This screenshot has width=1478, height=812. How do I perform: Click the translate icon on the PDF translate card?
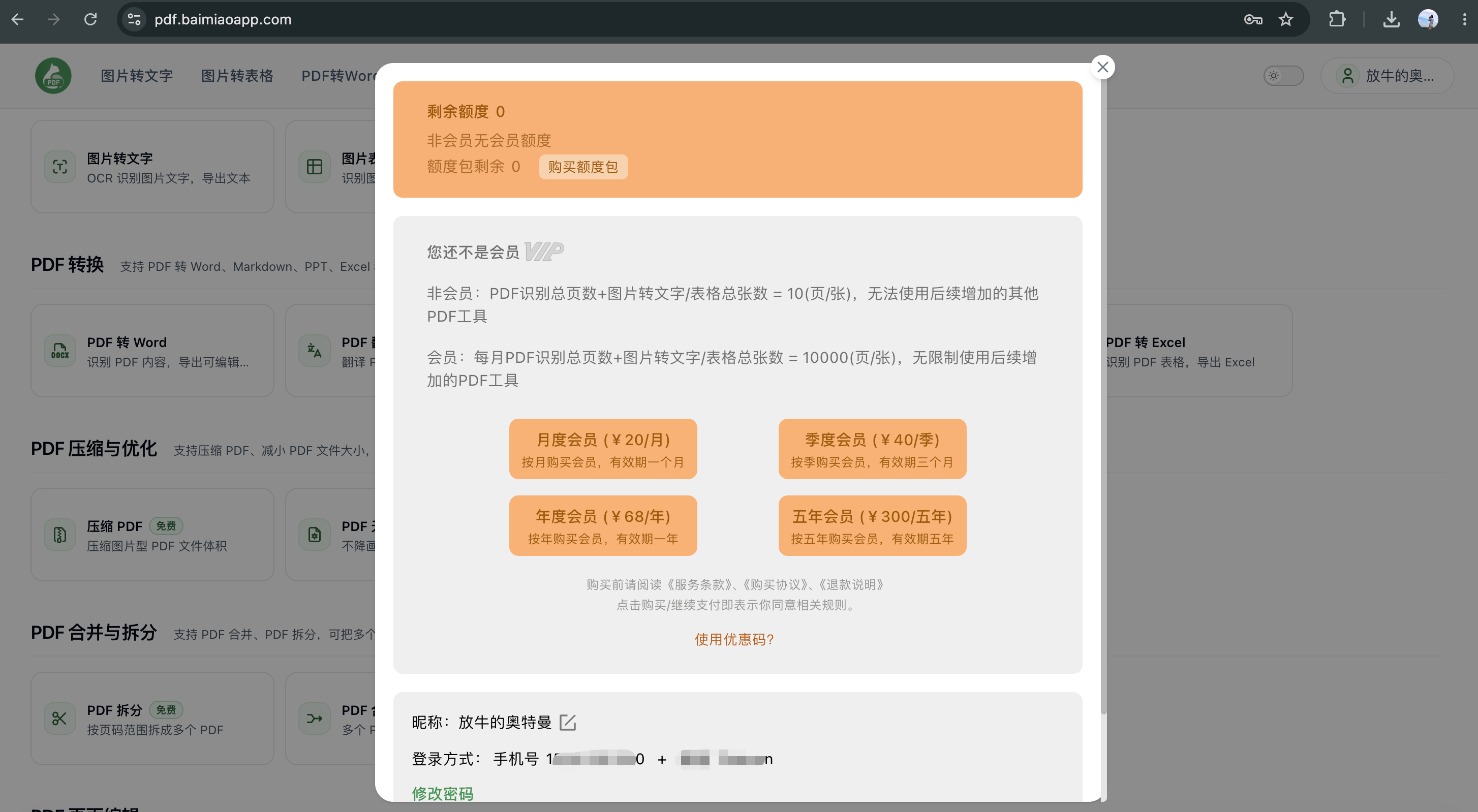point(315,351)
